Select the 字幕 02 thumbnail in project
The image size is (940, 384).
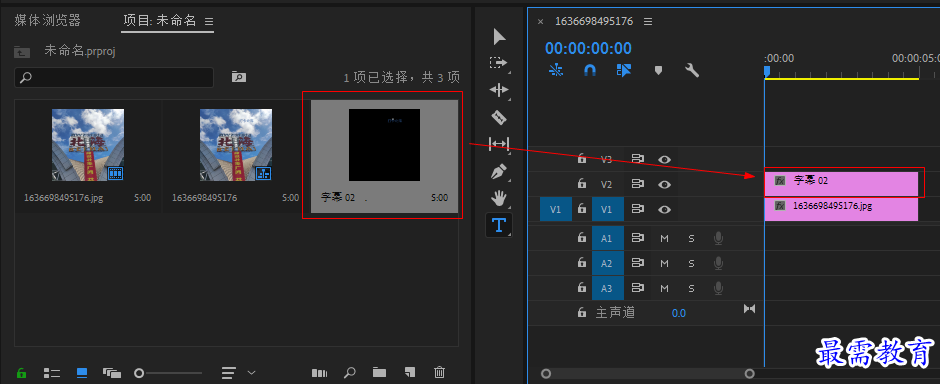click(x=384, y=144)
